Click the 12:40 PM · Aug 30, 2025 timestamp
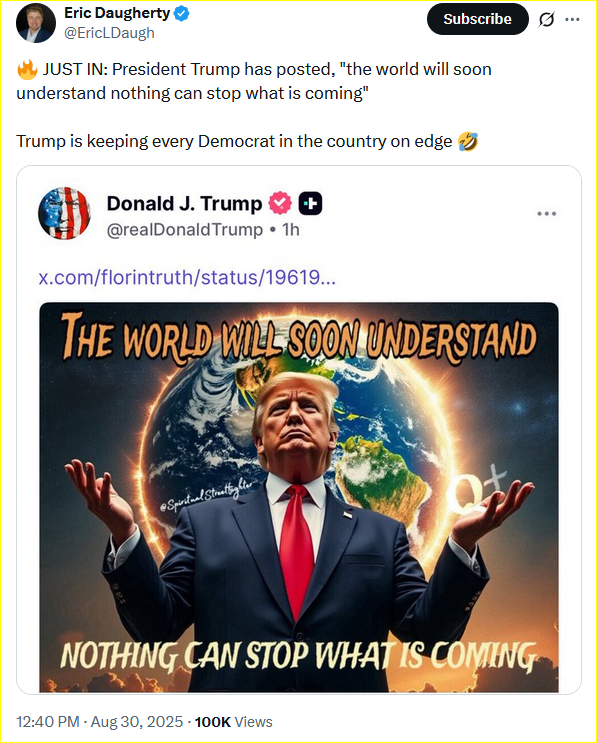Viewport: 597px width, 743px height. [100, 722]
